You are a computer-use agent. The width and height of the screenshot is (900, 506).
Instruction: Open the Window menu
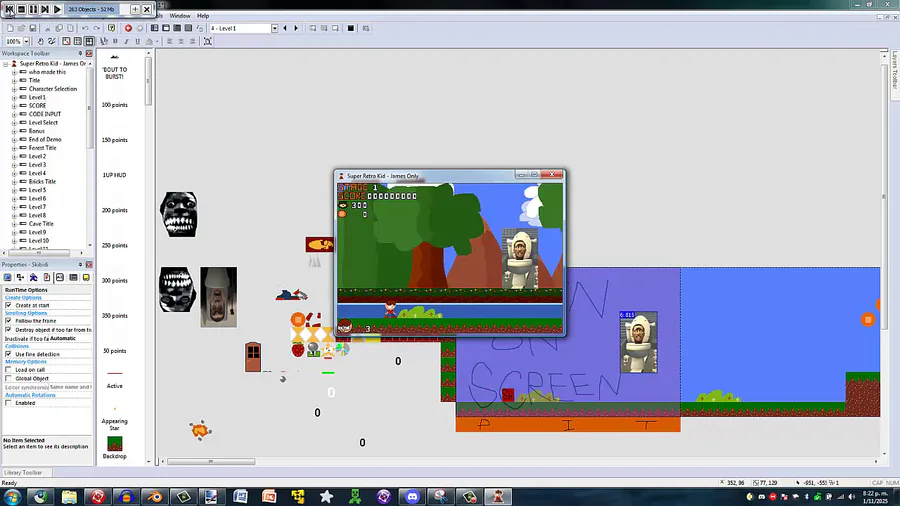click(180, 16)
